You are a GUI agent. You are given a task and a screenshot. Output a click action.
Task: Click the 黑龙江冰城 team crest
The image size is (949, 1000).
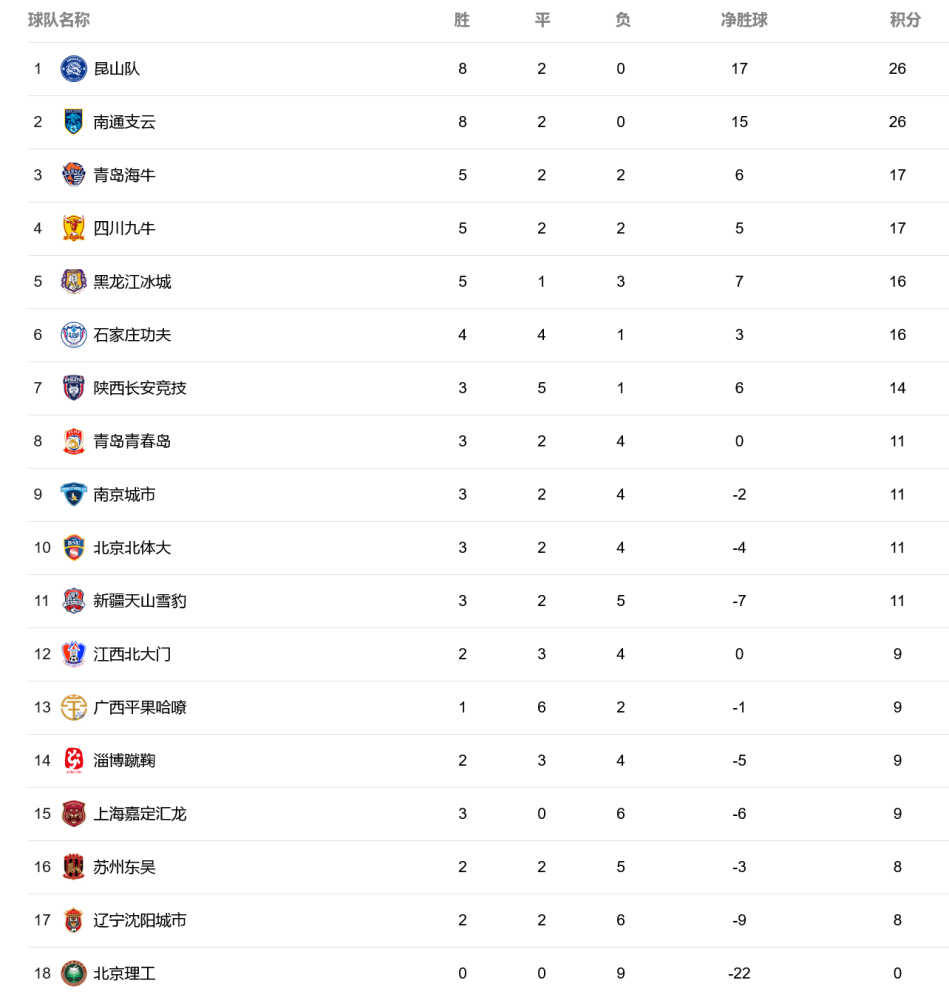click(73, 281)
